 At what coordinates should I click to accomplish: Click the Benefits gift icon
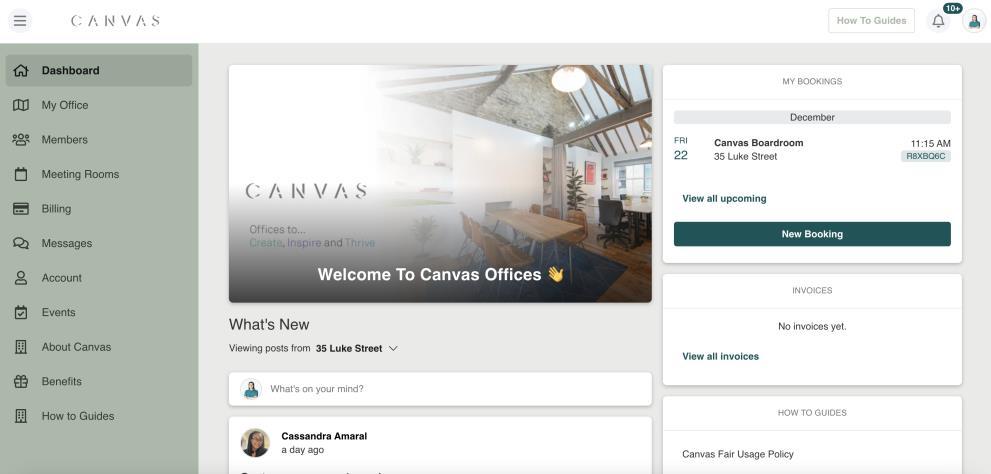(x=21, y=382)
